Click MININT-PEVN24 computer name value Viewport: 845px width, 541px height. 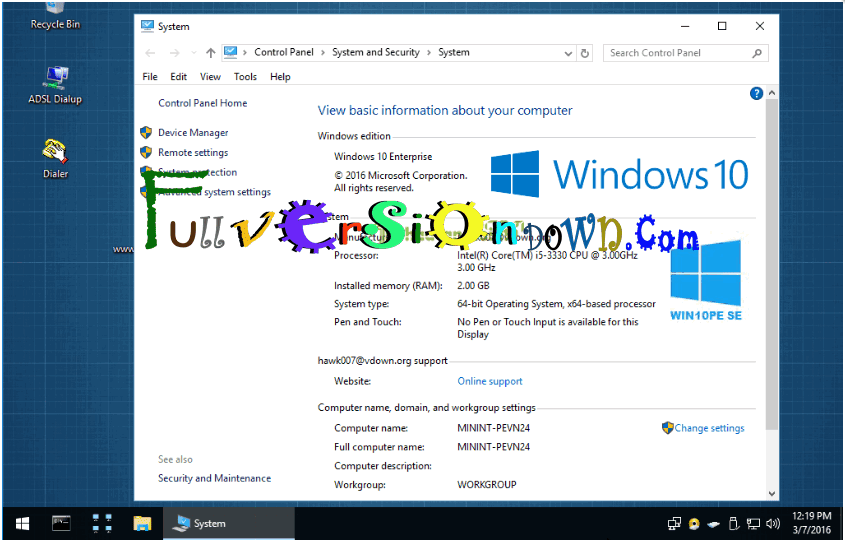pos(493,428)
